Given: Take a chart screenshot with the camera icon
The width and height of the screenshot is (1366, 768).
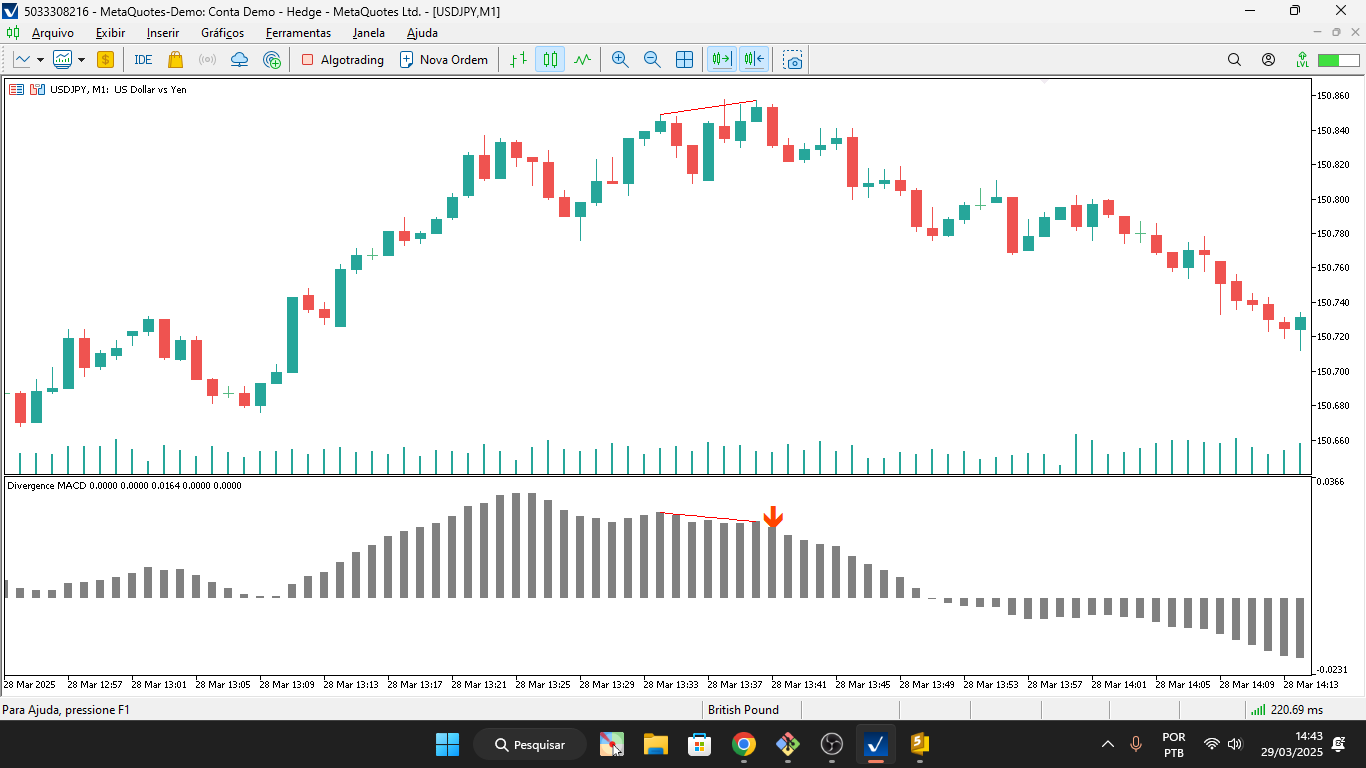Looking at the screenshot, I should pyautogui.click(x=792, y=59).
